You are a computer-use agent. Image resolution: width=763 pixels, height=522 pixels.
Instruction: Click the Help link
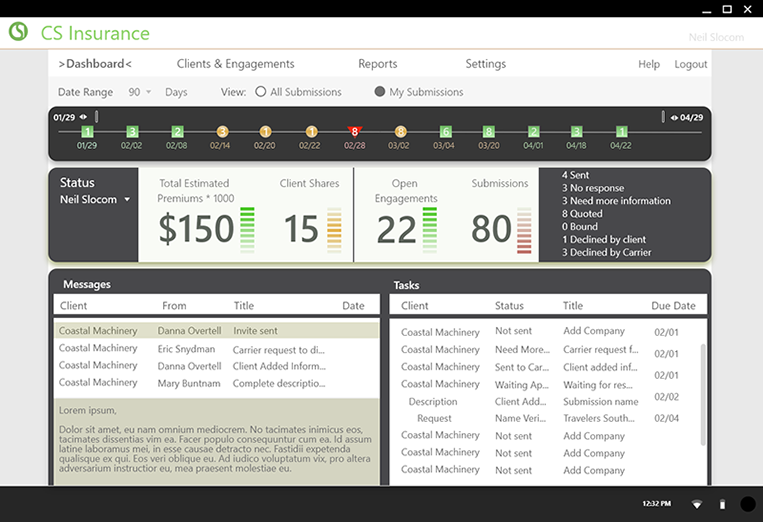coord(648,64)
